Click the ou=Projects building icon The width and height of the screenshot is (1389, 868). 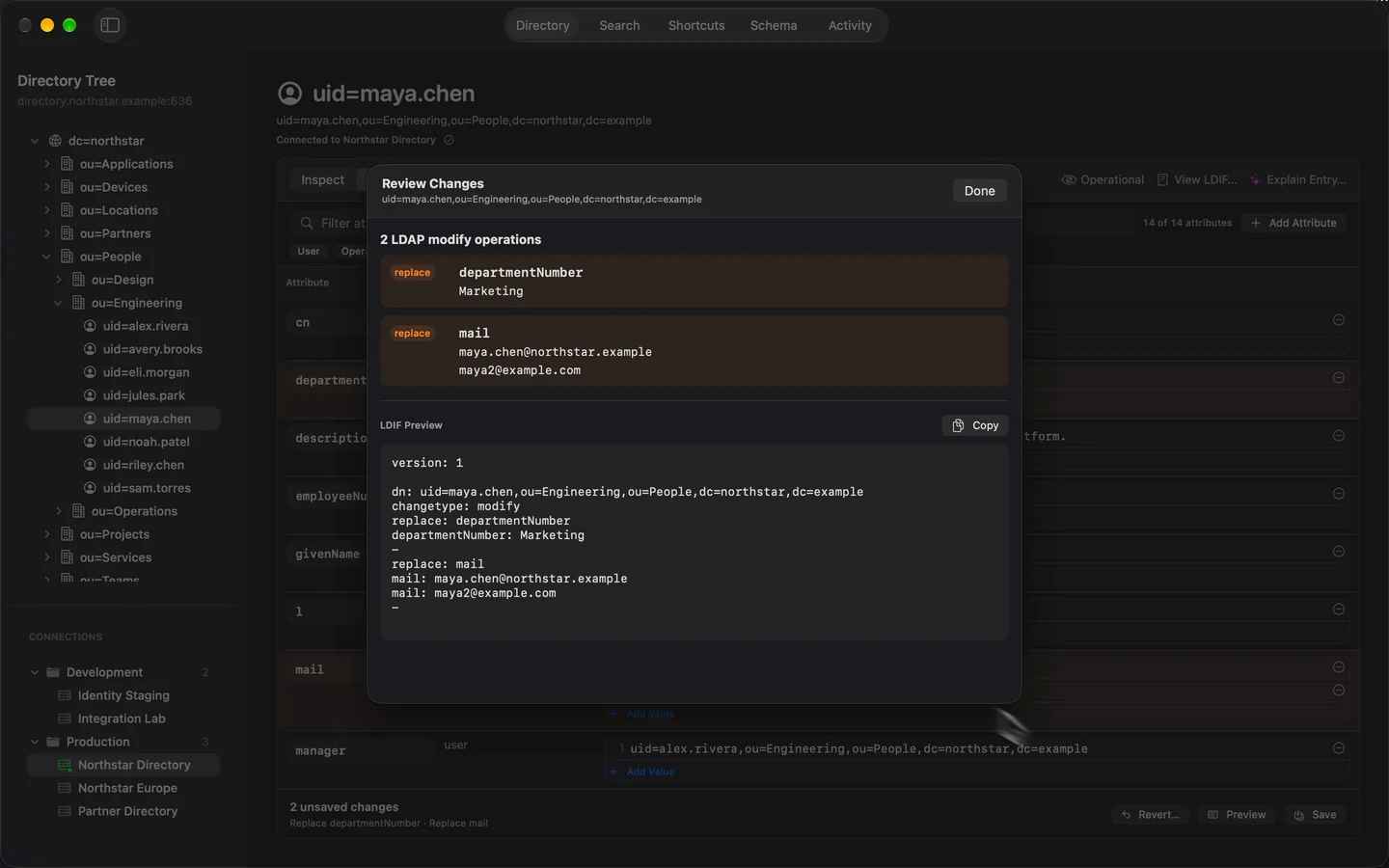point(67,534)
